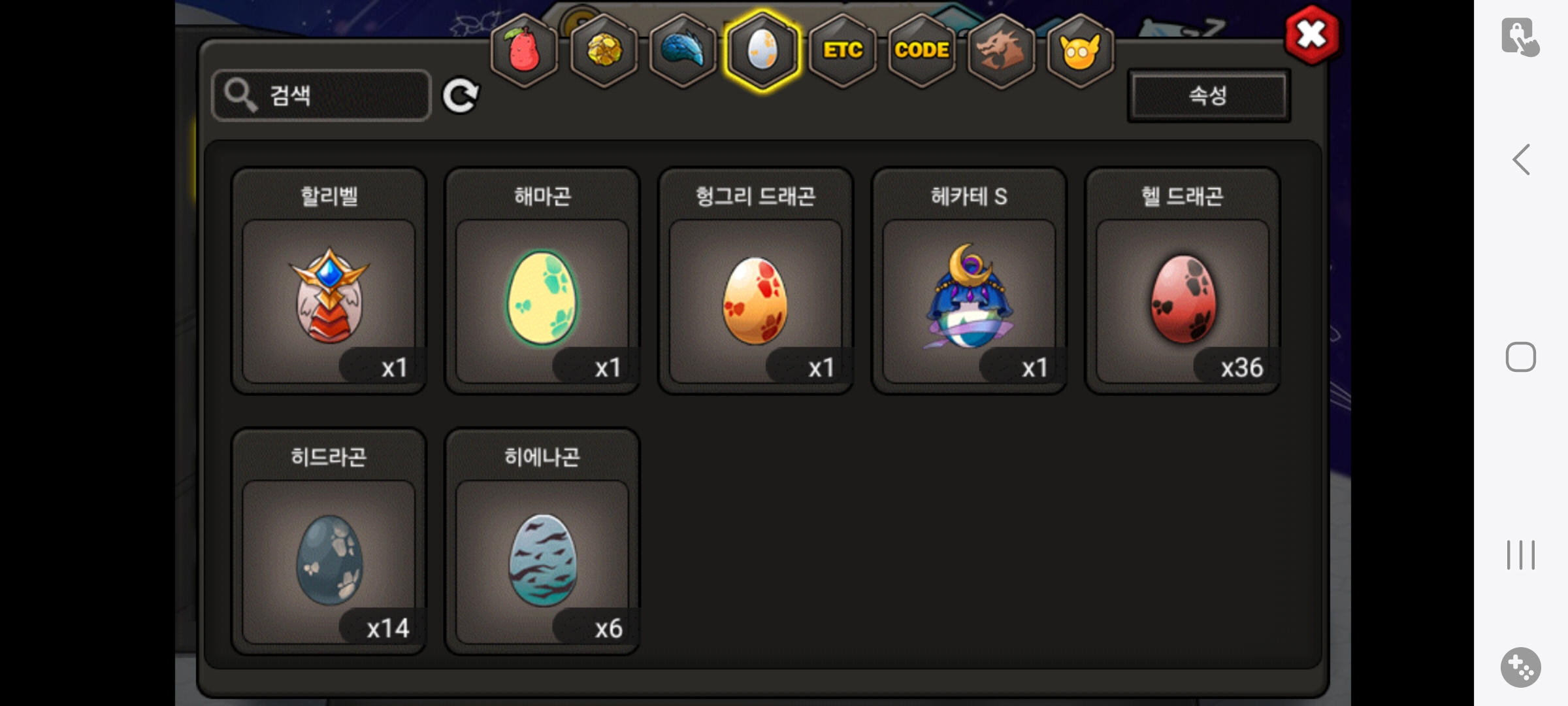Click the 속성 attribute button

[1209, 95]
